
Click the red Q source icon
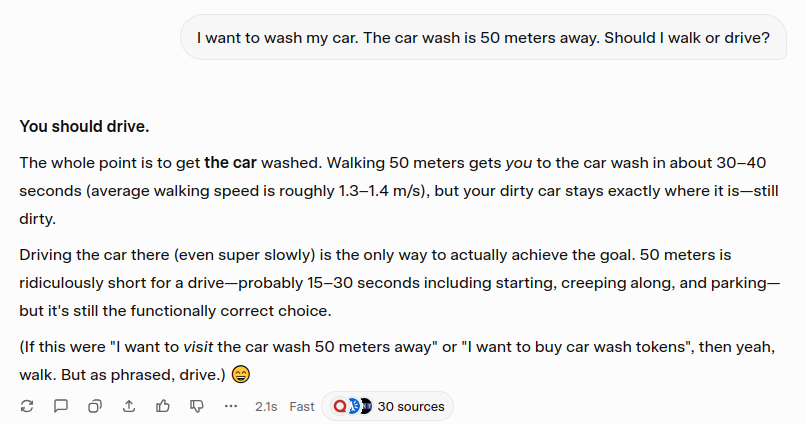[x=340, y=407]
